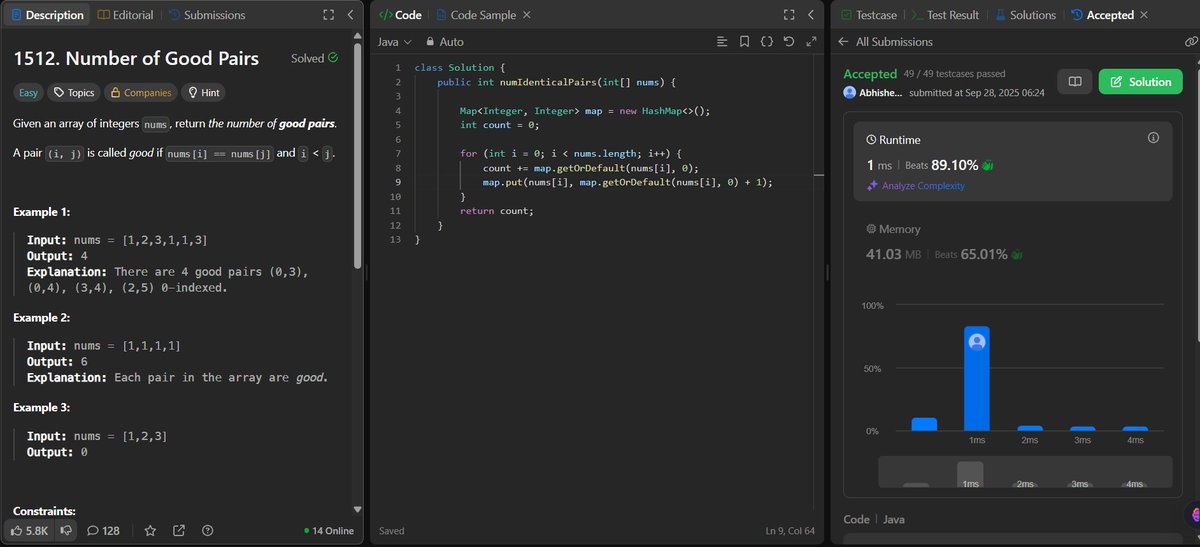
Task: Open the Abhishe... user profile avatar
Action: coord(850,92)
